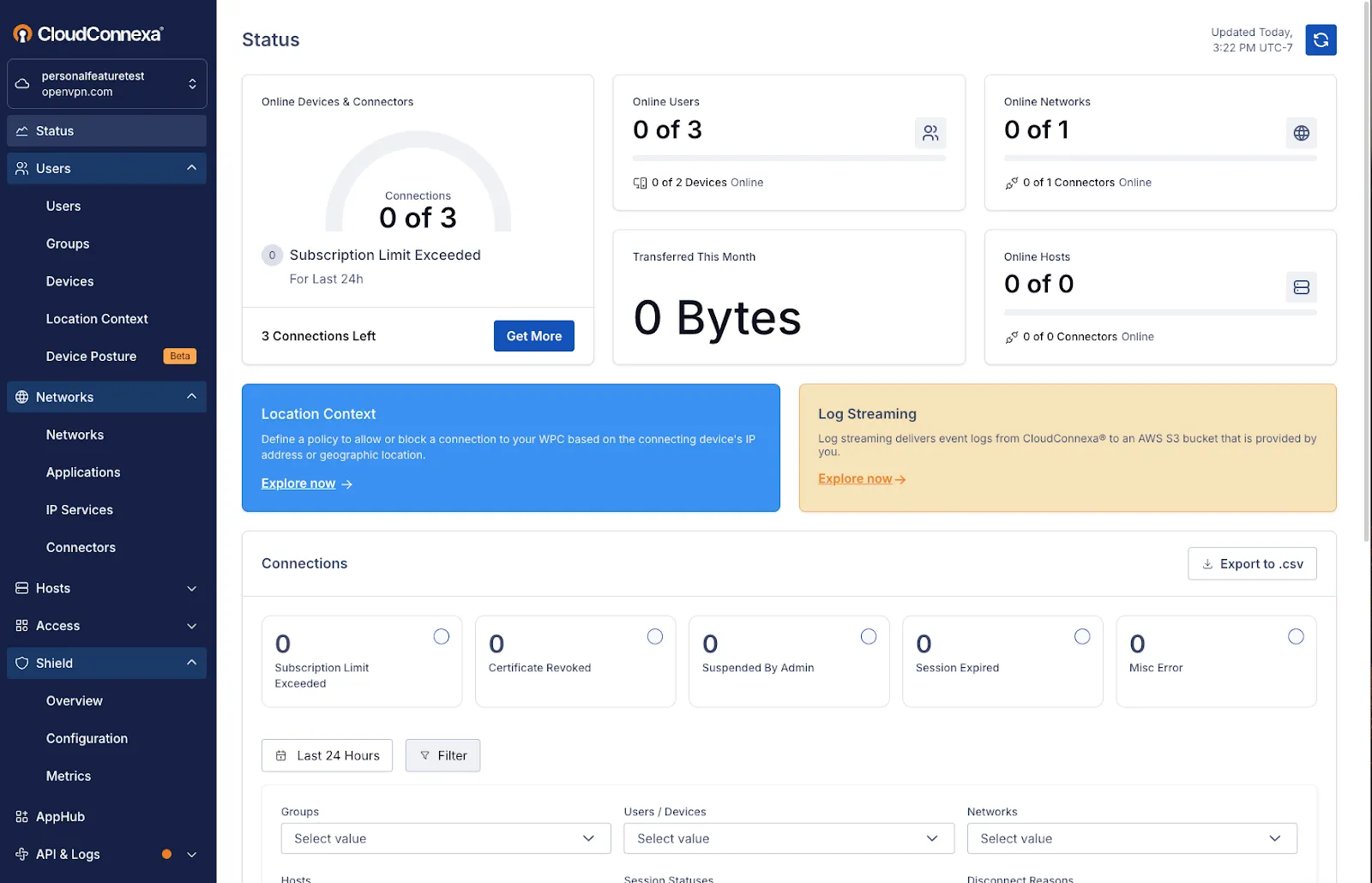Viewport: 1372px width, 883px height.
Task: Click the 0 badge beside Subscription Limit Exceeded
Action: click(x=272, y=255)
